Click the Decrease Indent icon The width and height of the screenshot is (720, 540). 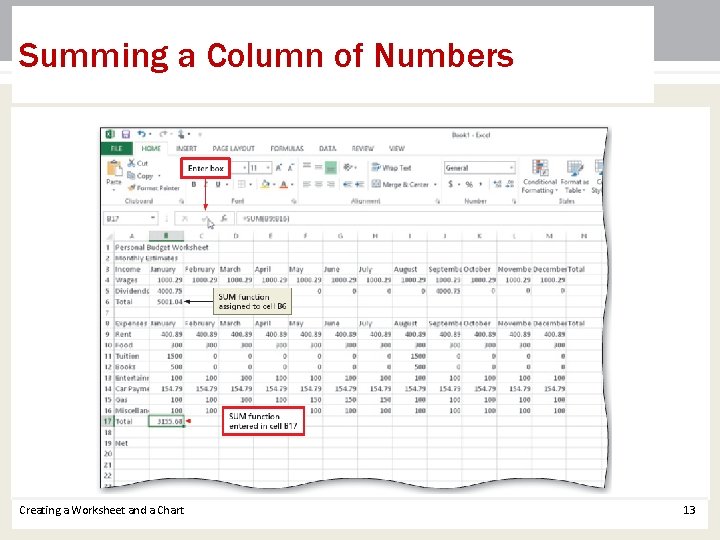348,184
